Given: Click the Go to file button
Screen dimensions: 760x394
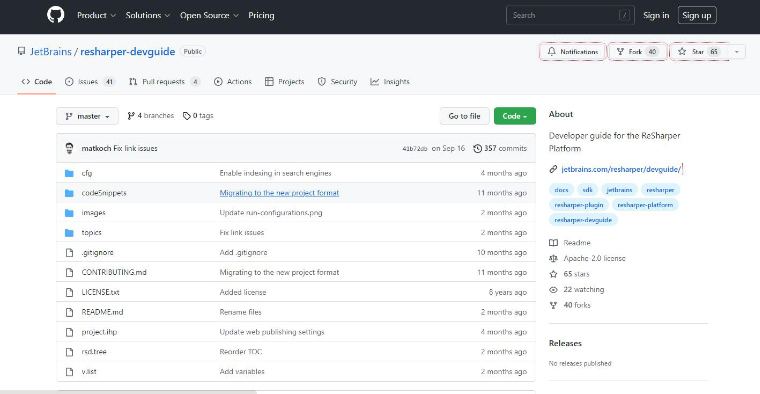Looking at the screenshot, I should point(464,116).
